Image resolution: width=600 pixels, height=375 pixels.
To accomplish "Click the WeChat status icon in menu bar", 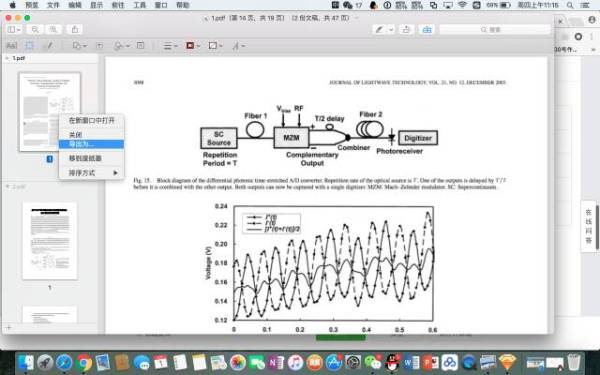I will [347, 5].
